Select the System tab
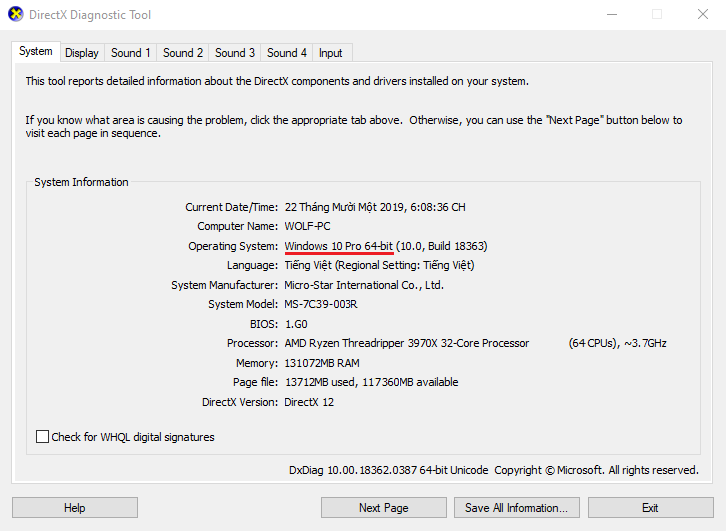Screen dimensions: 726x531 (36, 51)
